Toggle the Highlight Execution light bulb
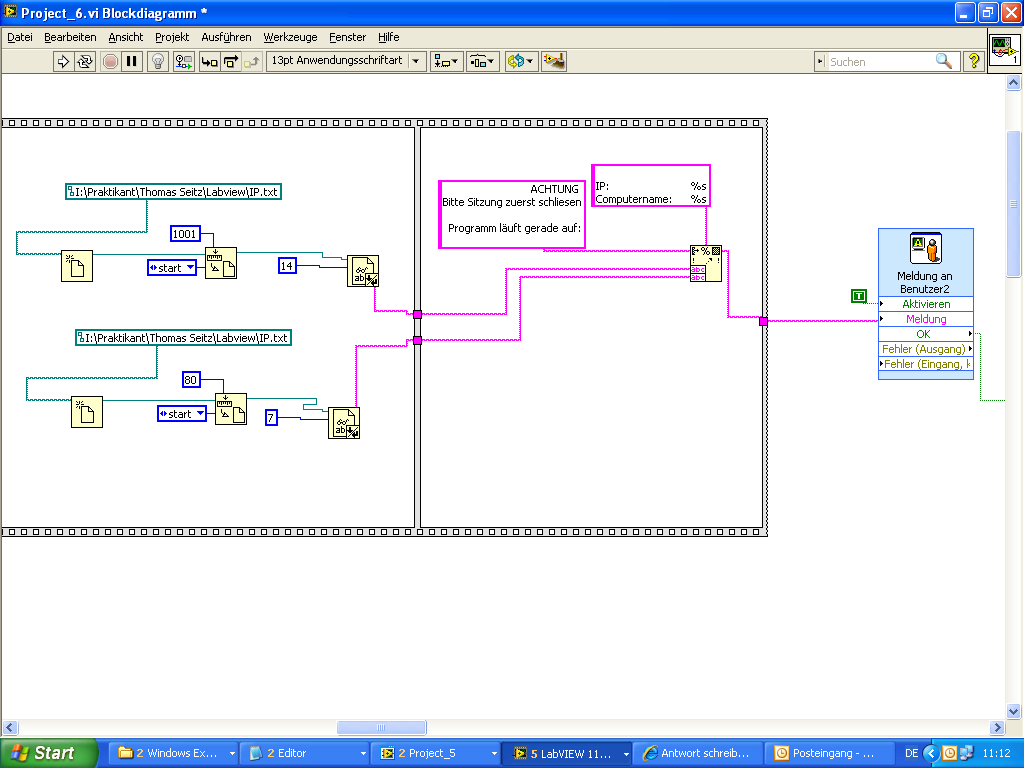 pyautogui.click(x=157, y=61)
